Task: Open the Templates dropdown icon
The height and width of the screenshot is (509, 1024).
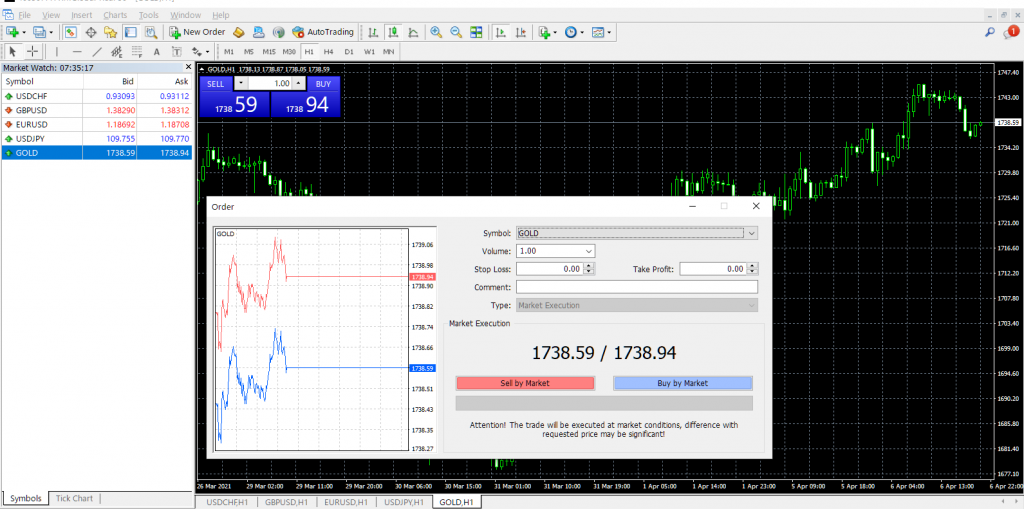Action: point(601,31)
